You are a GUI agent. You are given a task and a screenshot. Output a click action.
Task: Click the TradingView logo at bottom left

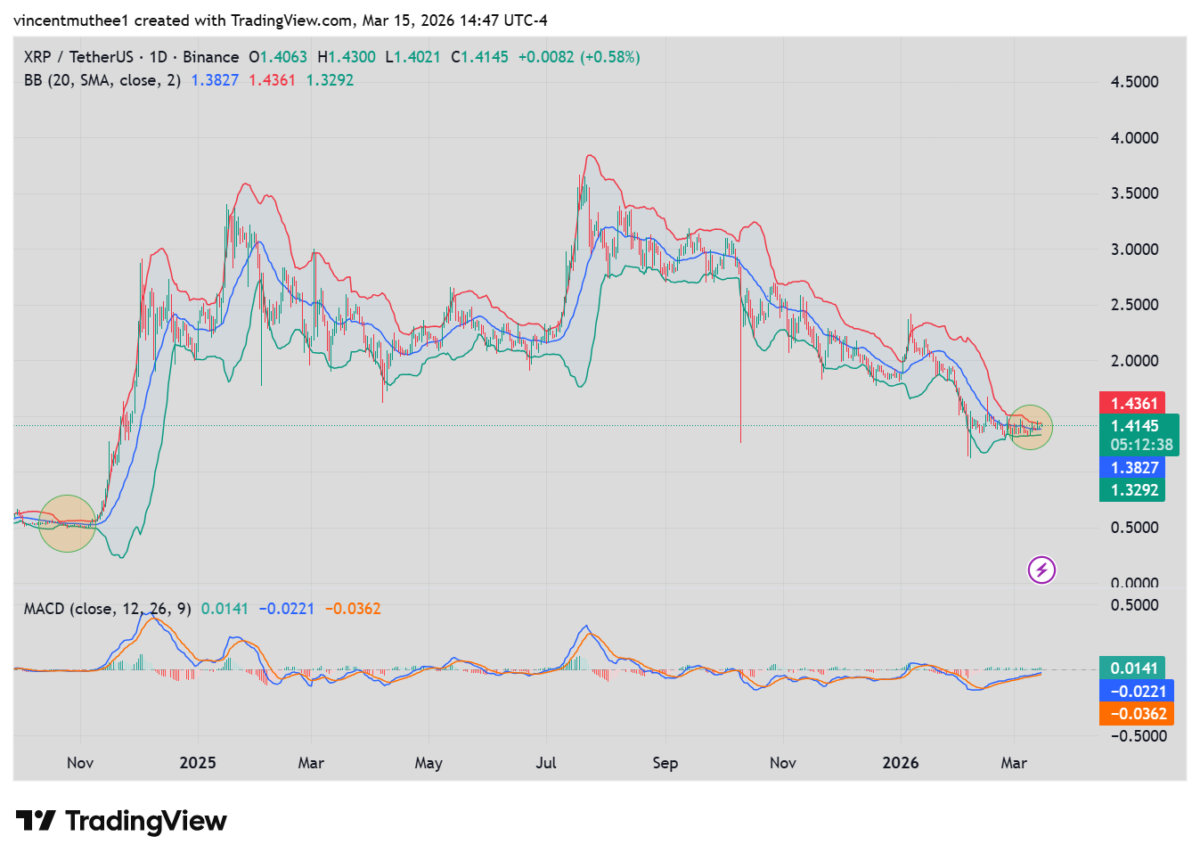point(121,822)
